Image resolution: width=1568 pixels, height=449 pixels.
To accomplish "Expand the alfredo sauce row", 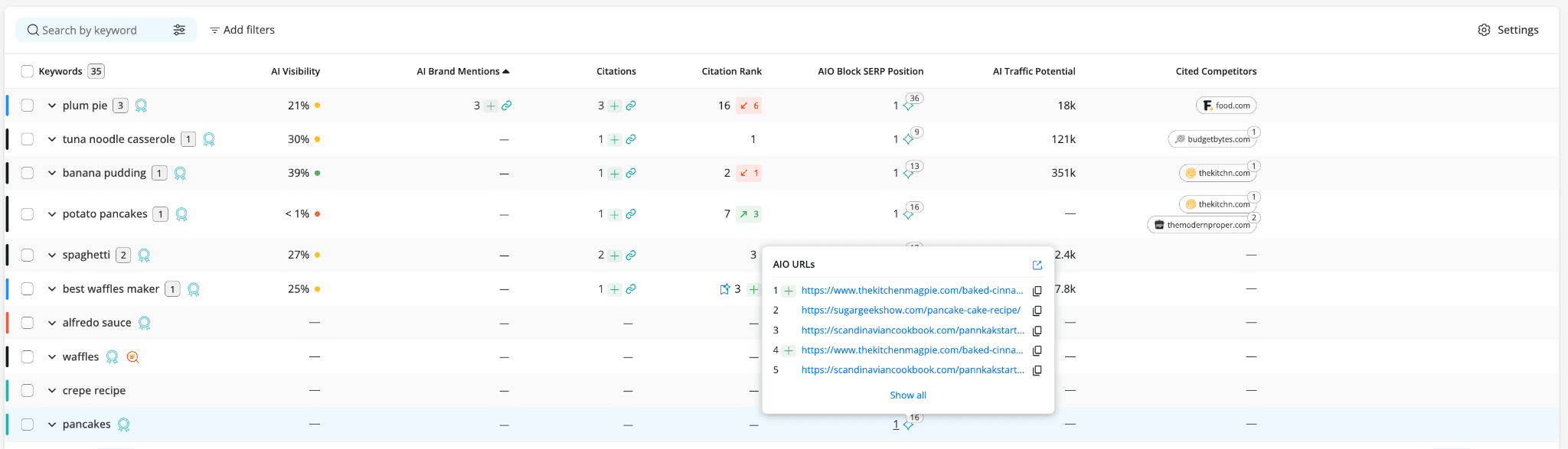I will point(52,323).
